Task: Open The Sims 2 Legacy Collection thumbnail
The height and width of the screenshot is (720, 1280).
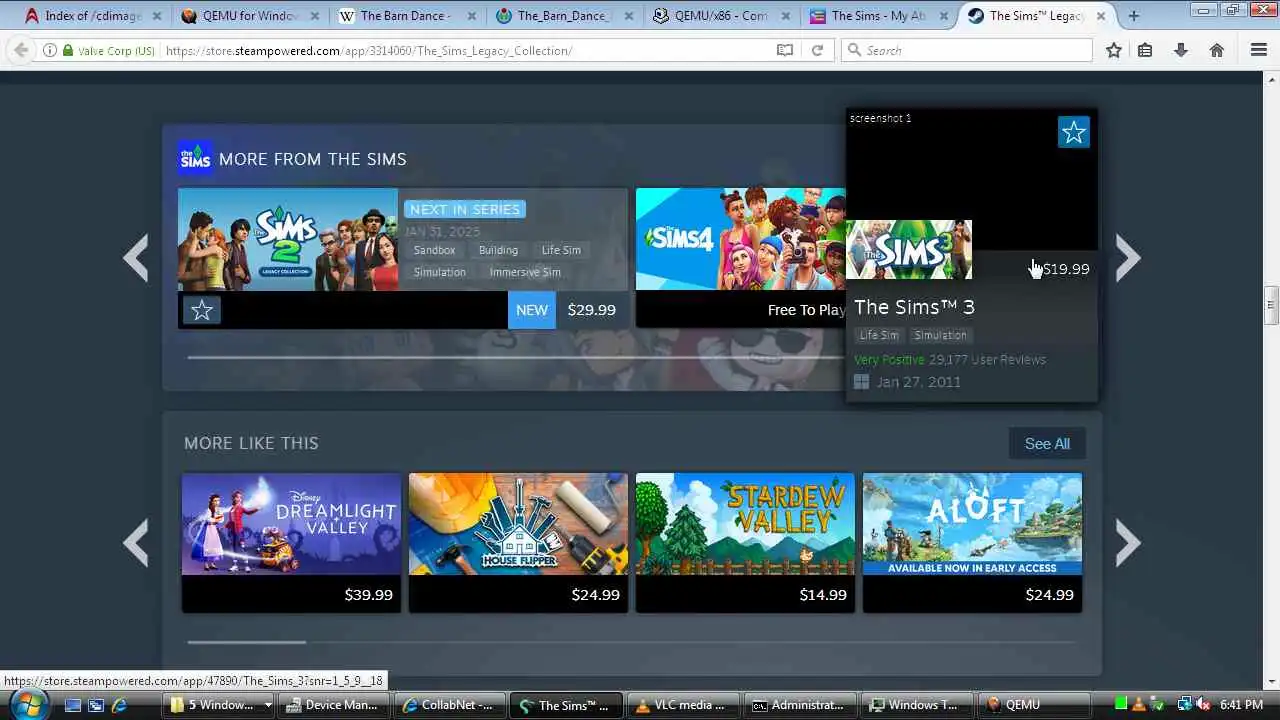Action: (288, 239)
